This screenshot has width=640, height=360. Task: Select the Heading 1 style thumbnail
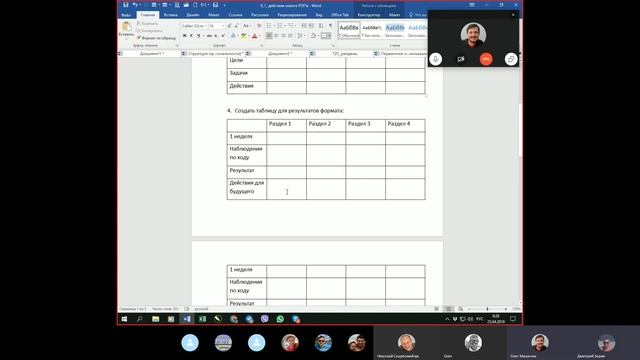pyautogui.click(x=395, y=30)
